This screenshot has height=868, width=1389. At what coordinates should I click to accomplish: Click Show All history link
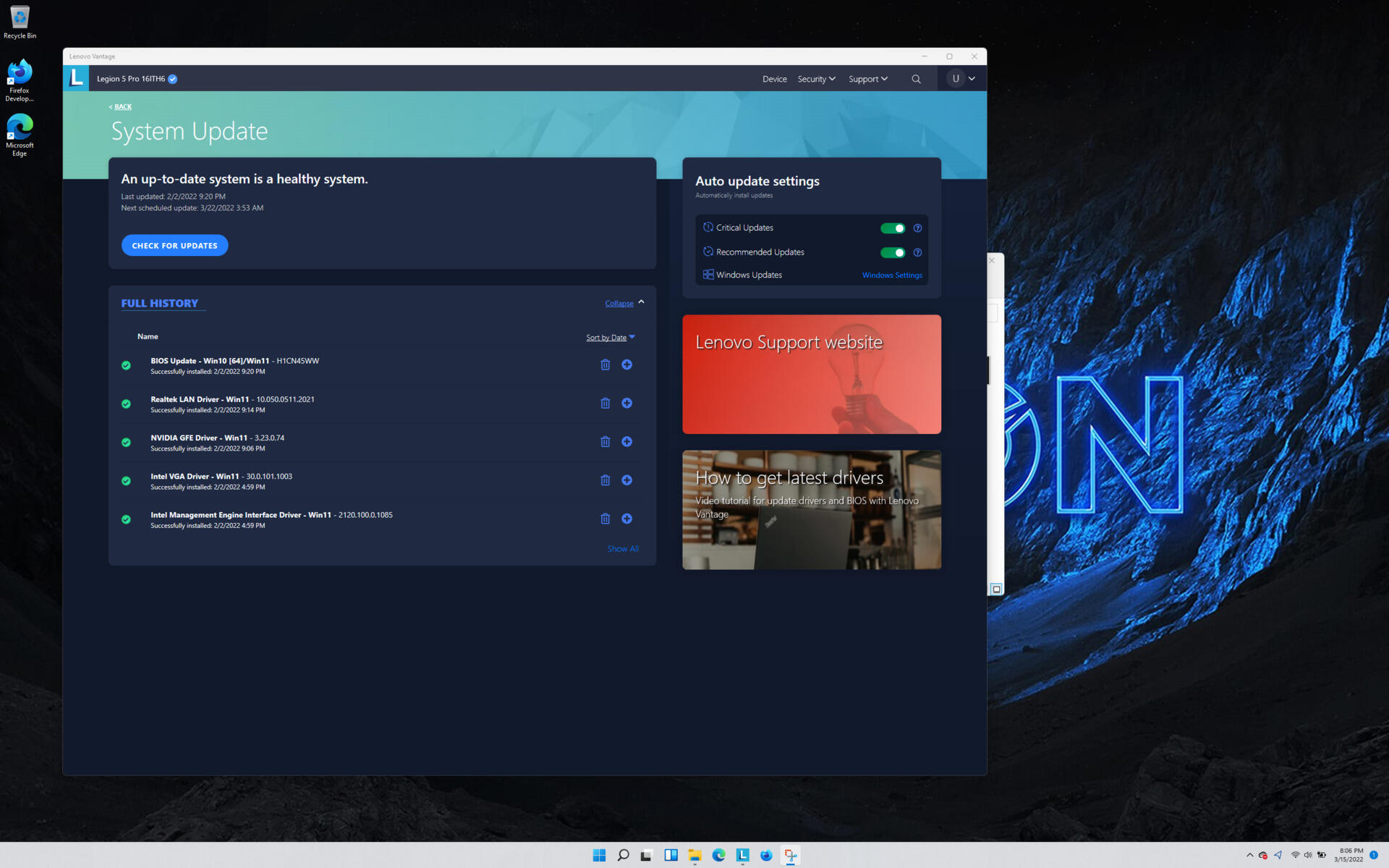623,549
